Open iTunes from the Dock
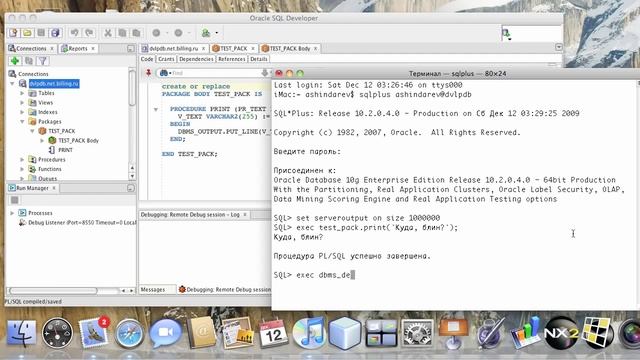Viewport: 640px width, 360px height. click(309, 333)
